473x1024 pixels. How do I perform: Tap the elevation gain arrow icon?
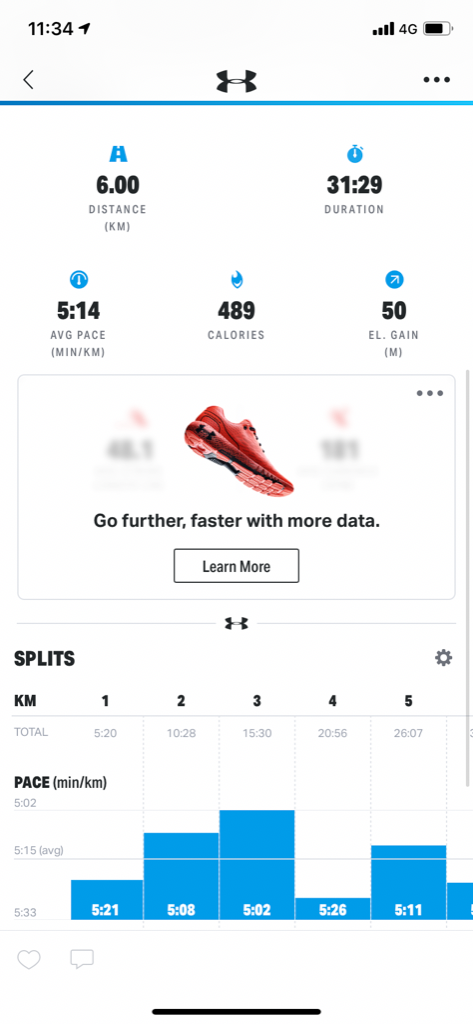point(394,280)
